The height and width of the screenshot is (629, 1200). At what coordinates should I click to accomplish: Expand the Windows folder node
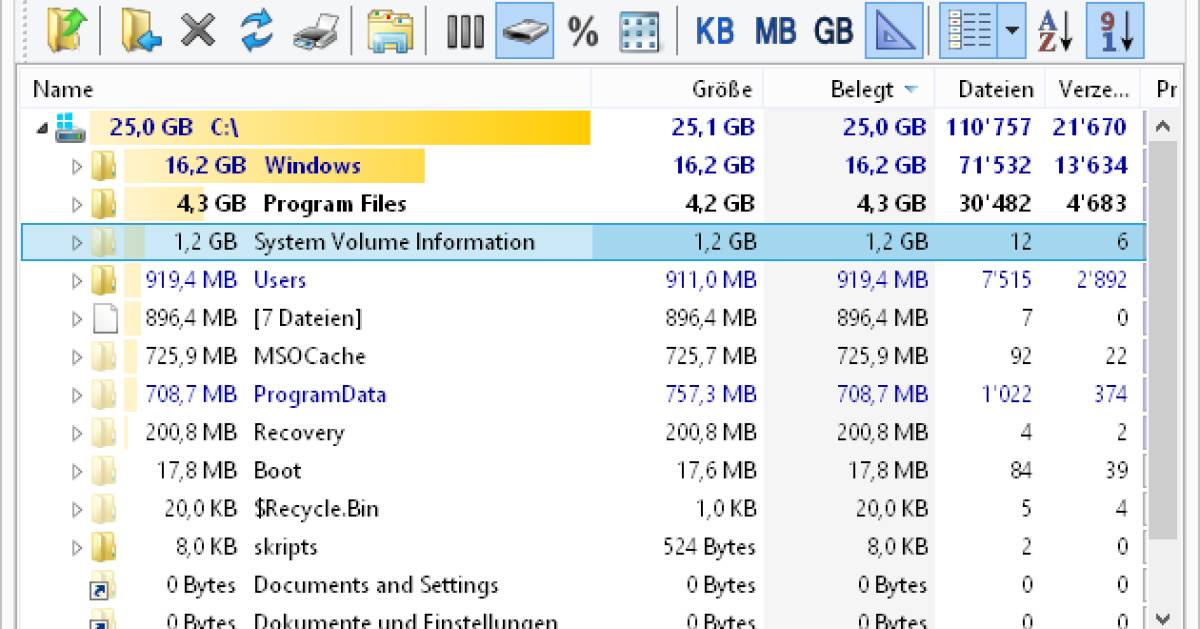(x=77, y=166)
